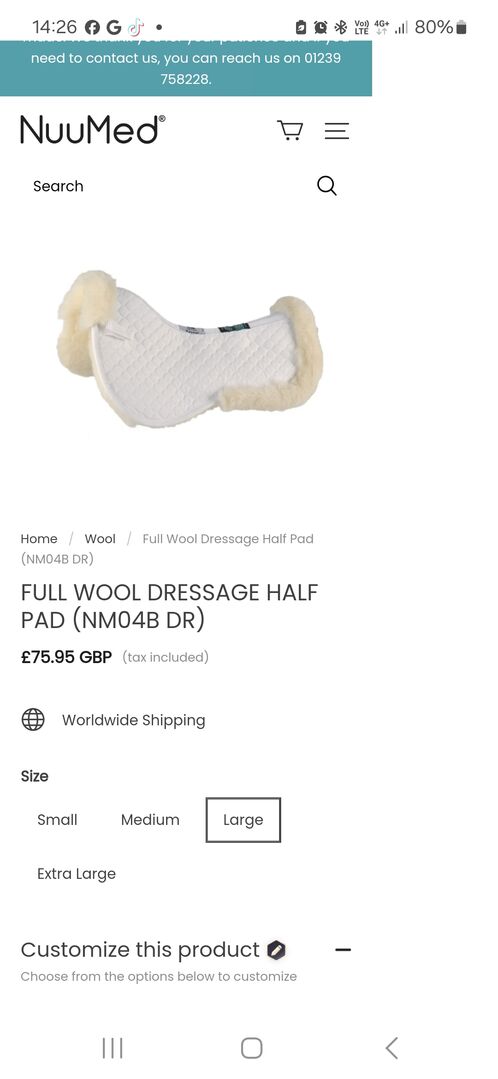Image resolution: width=498 pixels, height=1079 pixels.
Task: Focus the Search input field
Action: (x=172, y=186)
